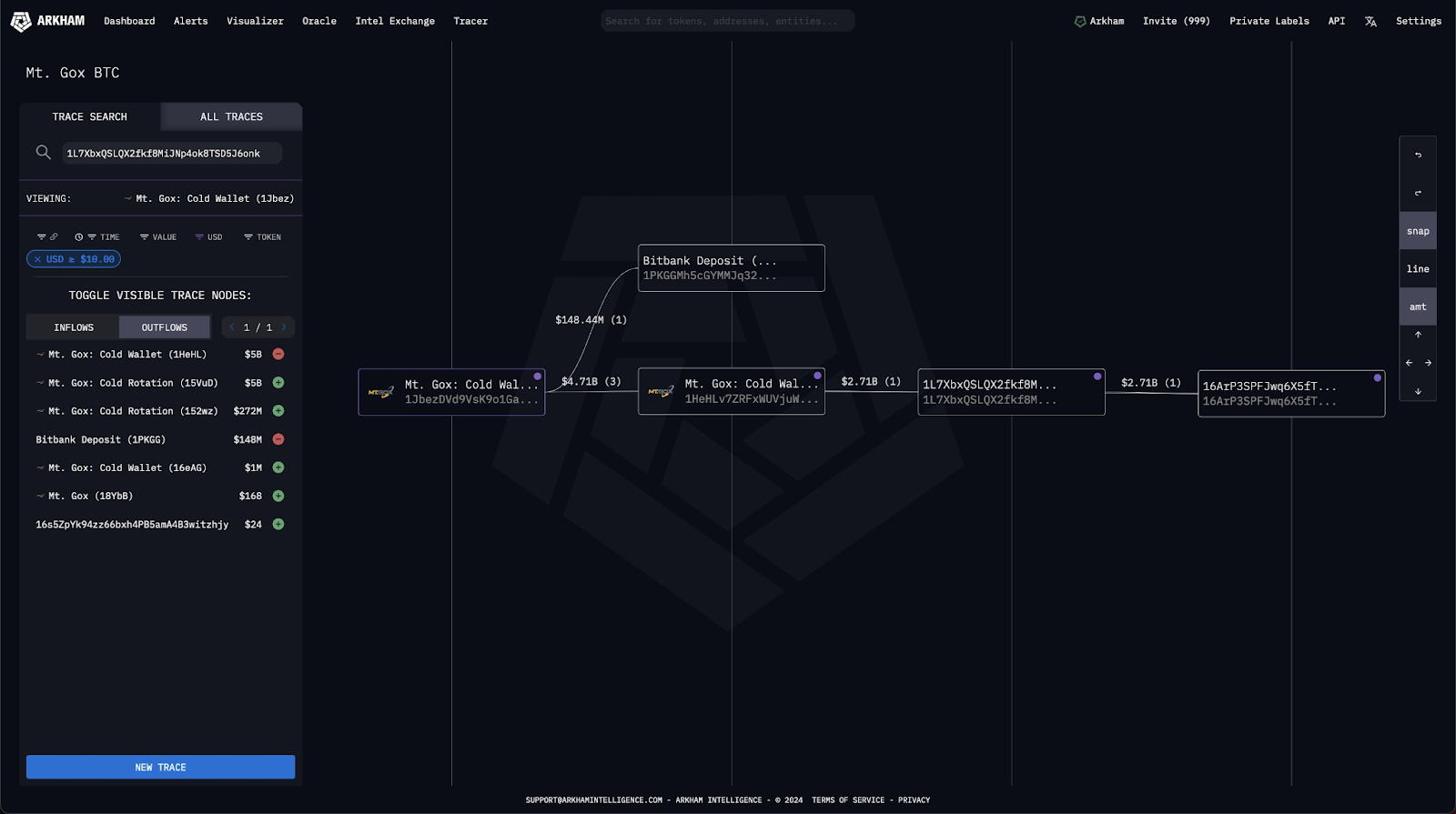Click the undo arrow in canvas toolbar

coord(1418,155)
